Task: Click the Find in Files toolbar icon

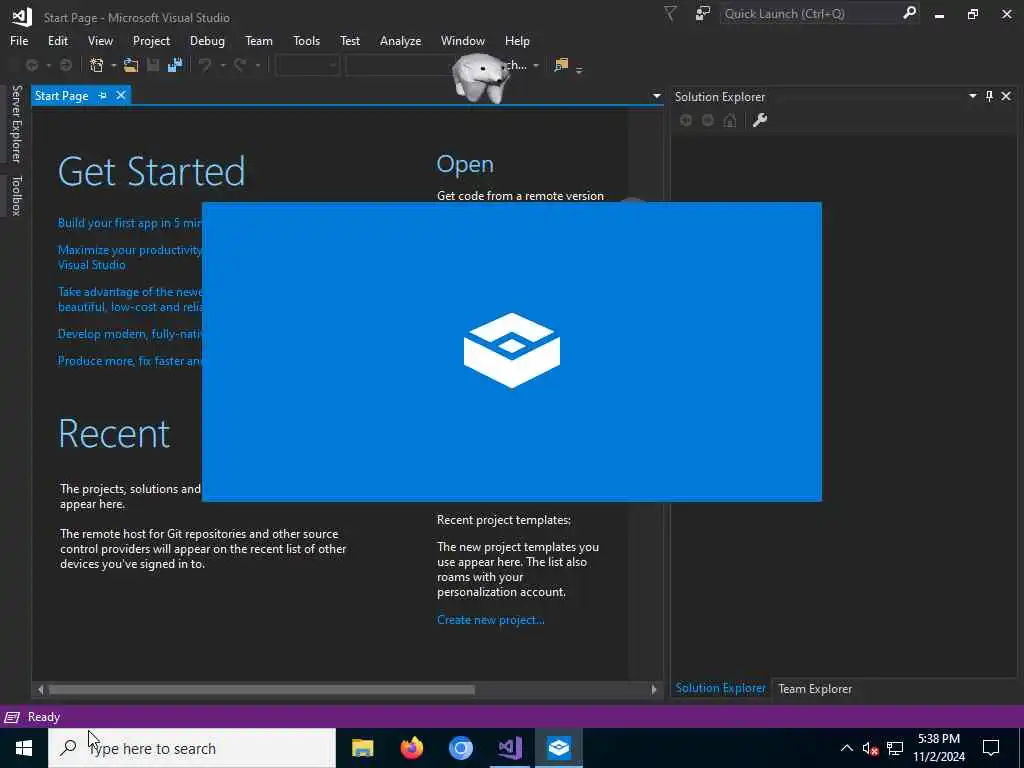Action: (x=561, y=65)
